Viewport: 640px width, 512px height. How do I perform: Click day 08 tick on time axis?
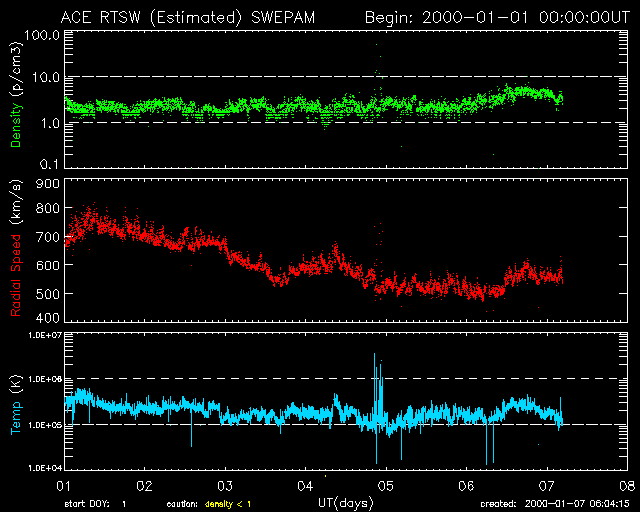point(627,485)
